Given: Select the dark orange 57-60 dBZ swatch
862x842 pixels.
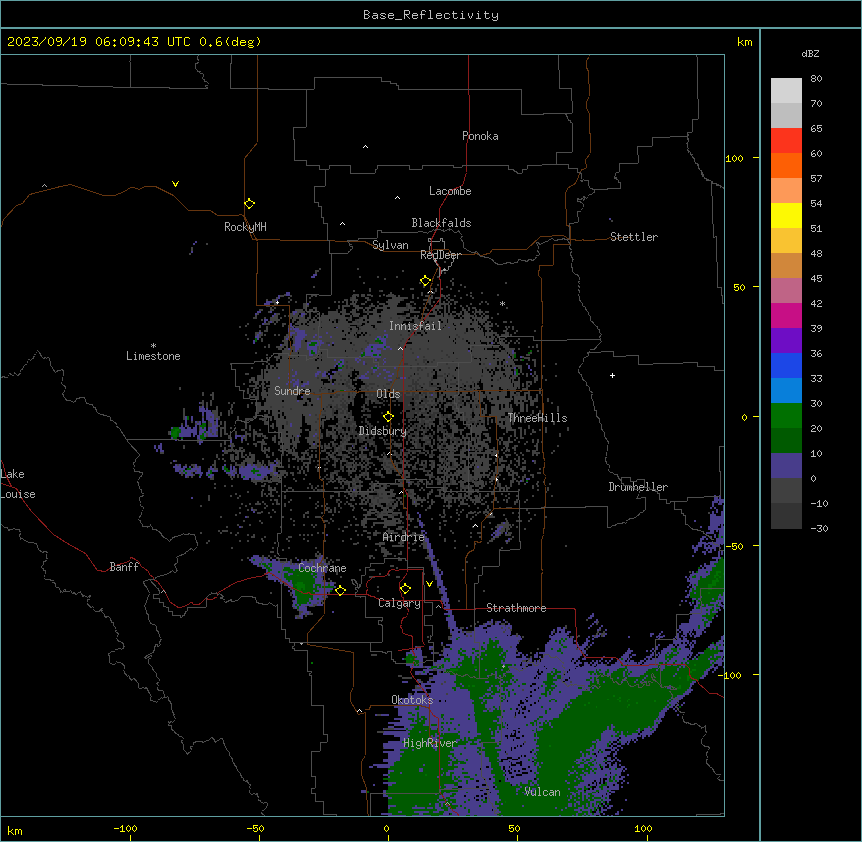Looking at the screenshot, I should click(x=786, y=165).
